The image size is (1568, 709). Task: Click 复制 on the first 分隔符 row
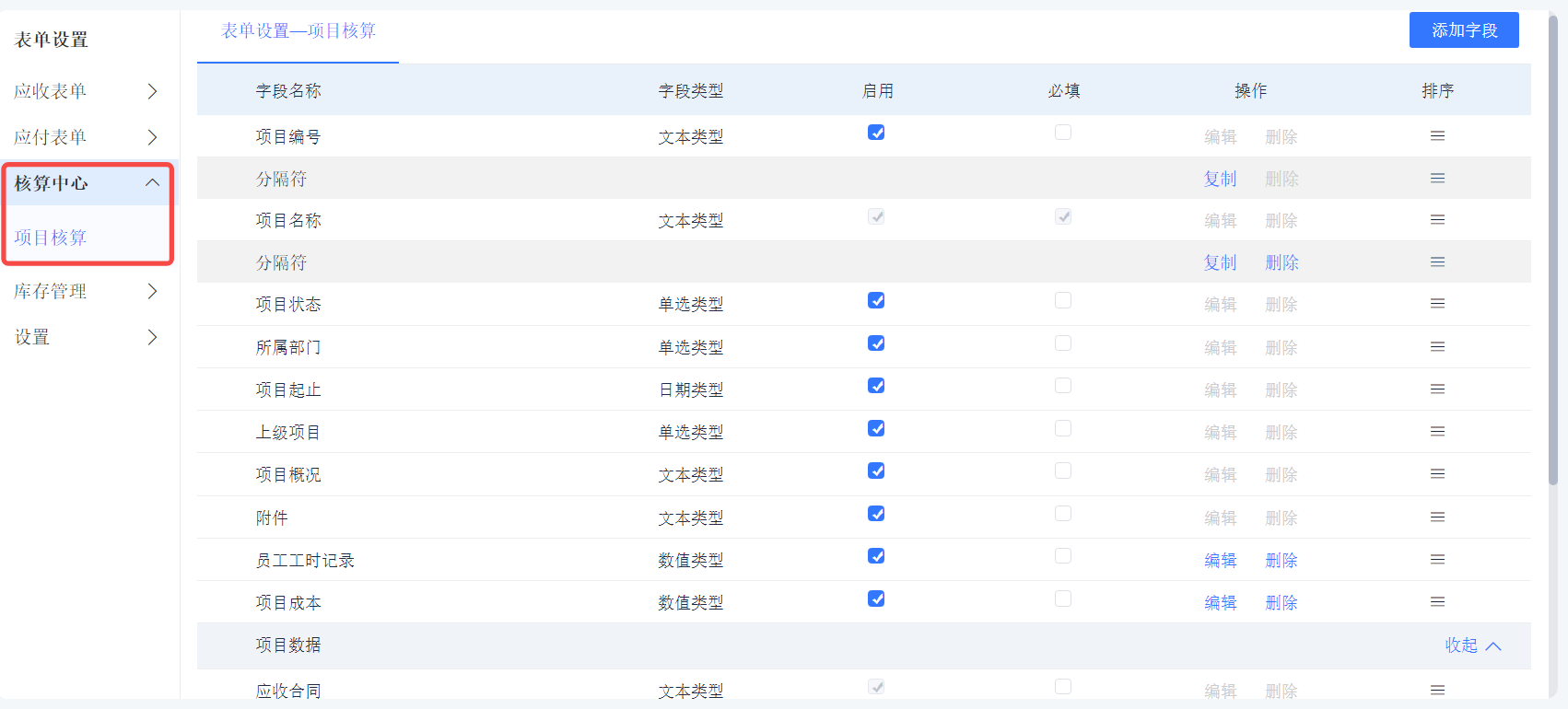pyautogui.click(x=1220, y=179)
